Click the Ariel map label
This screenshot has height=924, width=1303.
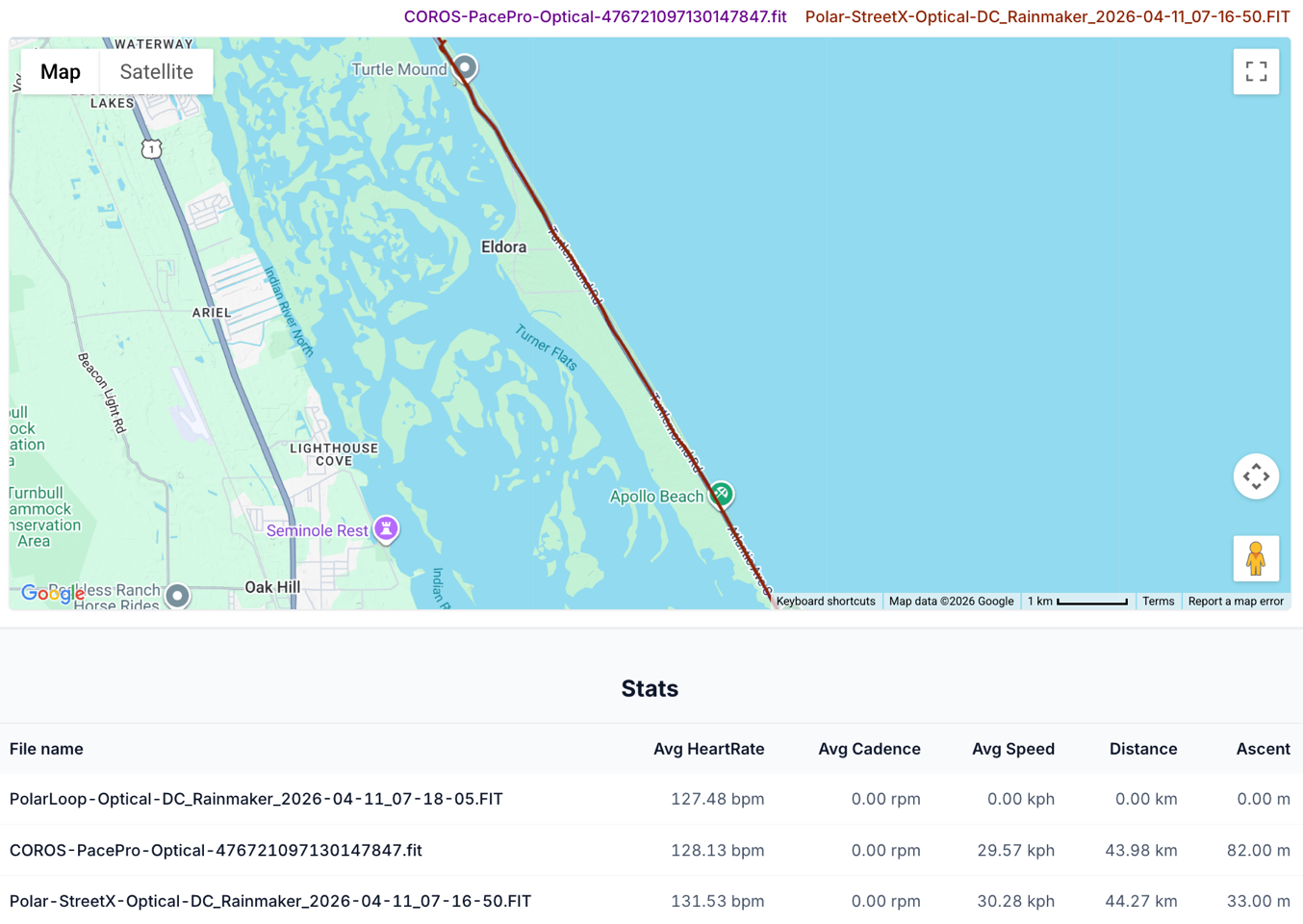(x=212, y=312)
